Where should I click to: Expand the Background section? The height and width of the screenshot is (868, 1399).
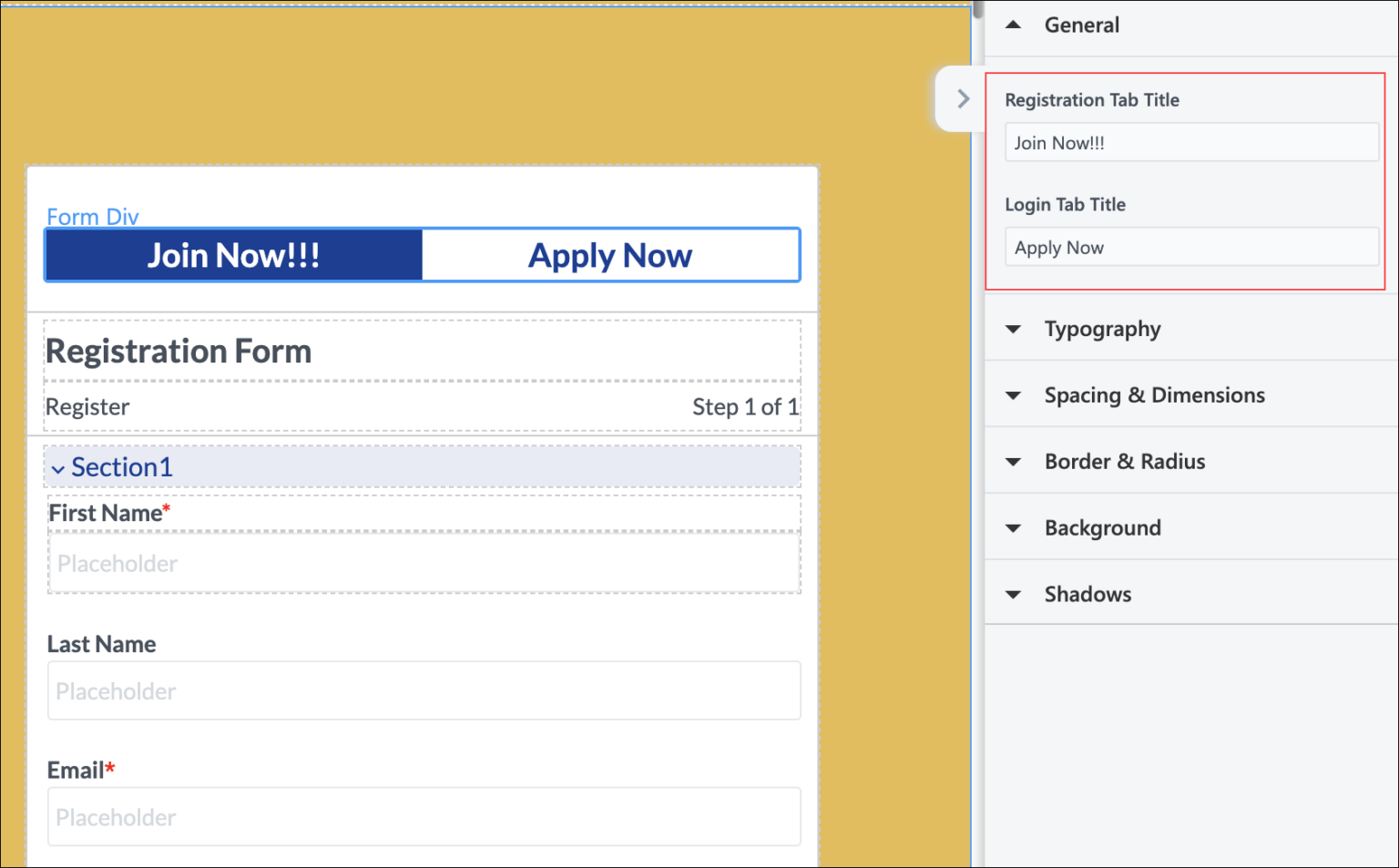(1014, 528)
